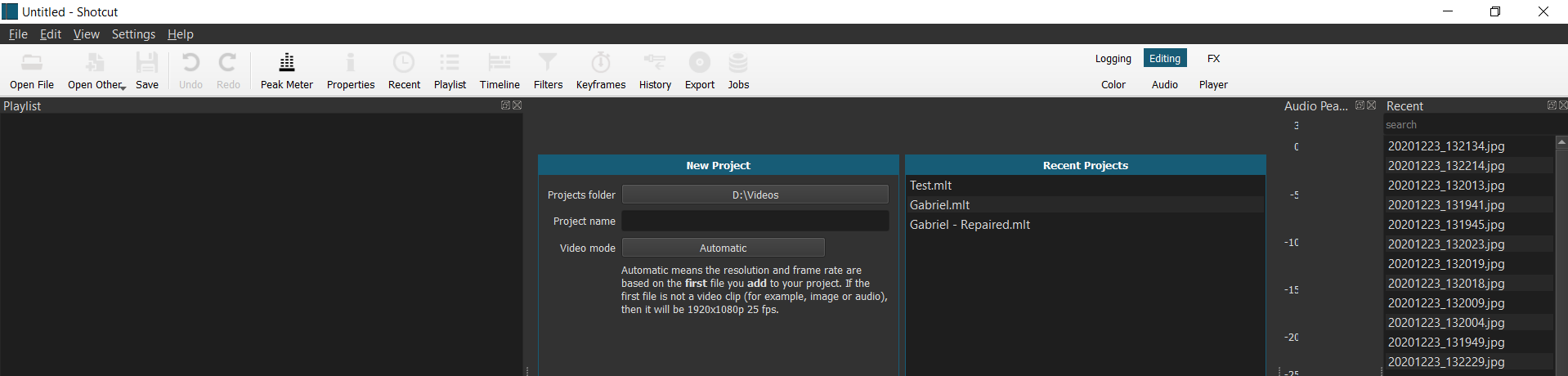This screenshot has height=376, width=1568.
Task: Open the Filters panel
Action: point(548,70)
